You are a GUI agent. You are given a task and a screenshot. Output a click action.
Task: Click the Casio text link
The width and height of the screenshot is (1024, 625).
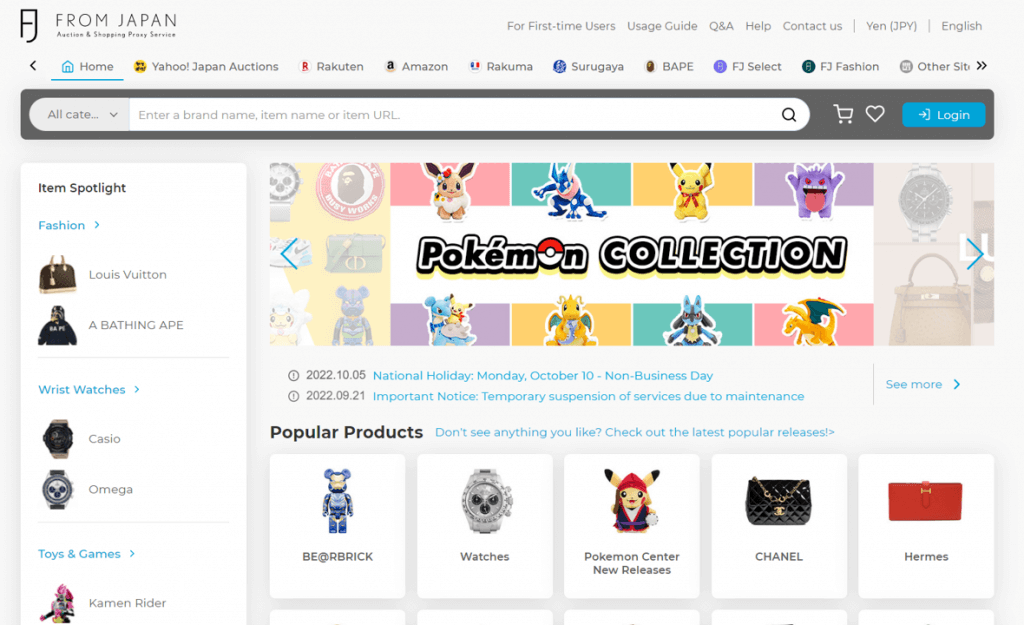click(104, 439)
